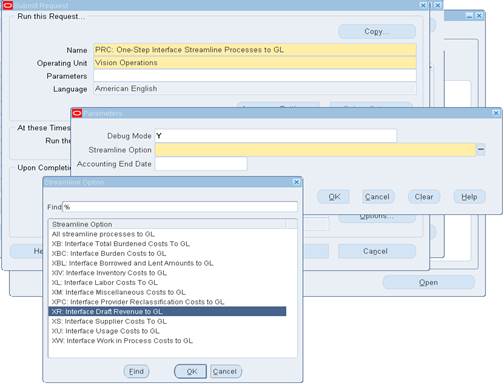Select 'XB: Interface Total Burdened Costs To GL'

(167, 244)
